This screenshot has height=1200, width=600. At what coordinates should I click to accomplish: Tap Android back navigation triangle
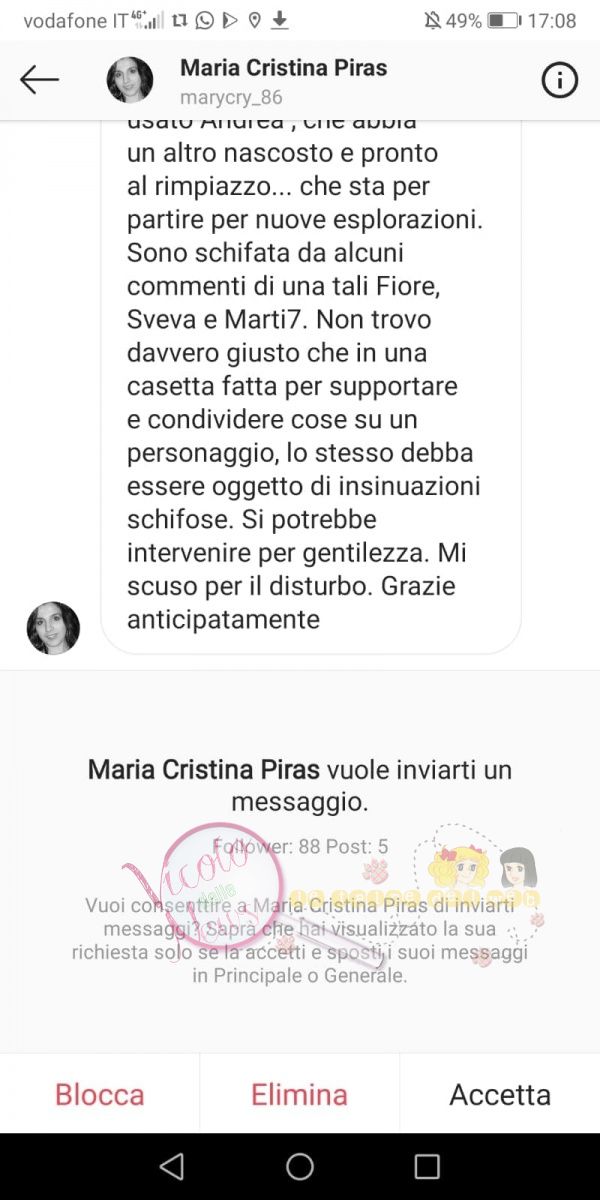(172, 1166)
